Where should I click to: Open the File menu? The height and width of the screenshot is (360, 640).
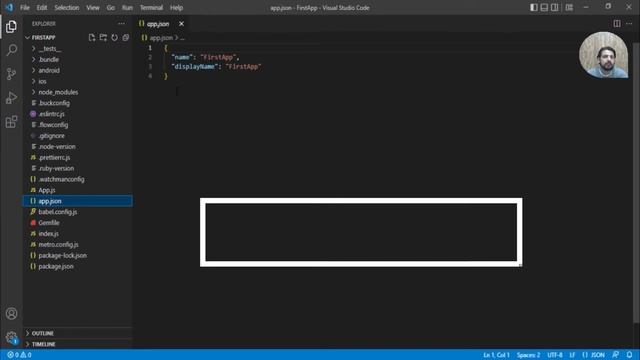25,7
